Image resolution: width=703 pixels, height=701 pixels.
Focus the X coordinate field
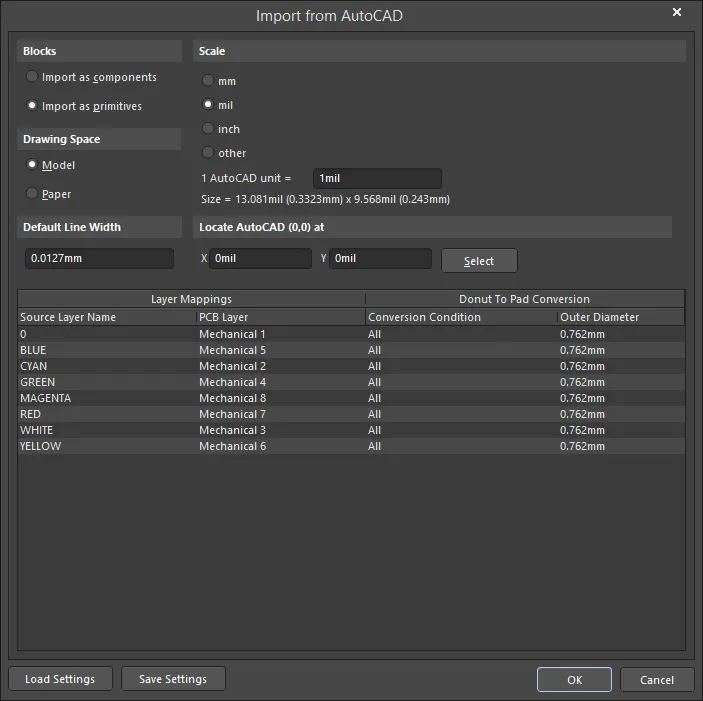(x=260, y=258)
